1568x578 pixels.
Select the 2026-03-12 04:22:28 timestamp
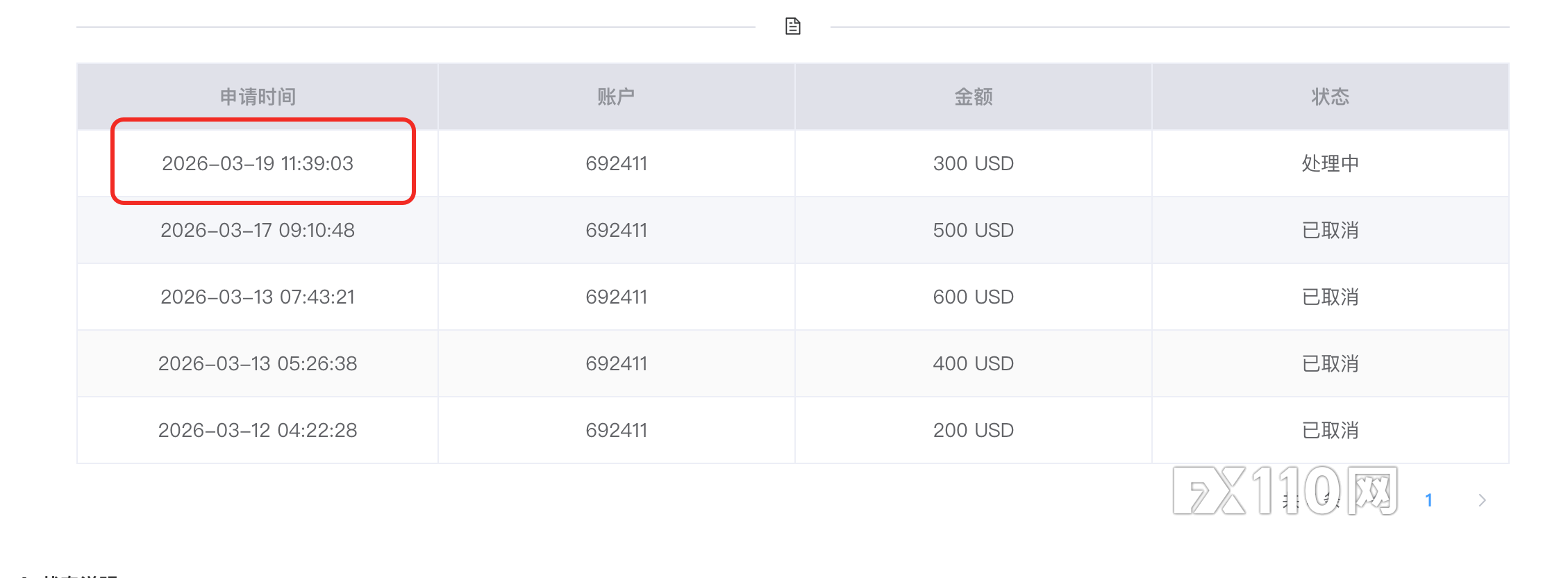(258, 430)
